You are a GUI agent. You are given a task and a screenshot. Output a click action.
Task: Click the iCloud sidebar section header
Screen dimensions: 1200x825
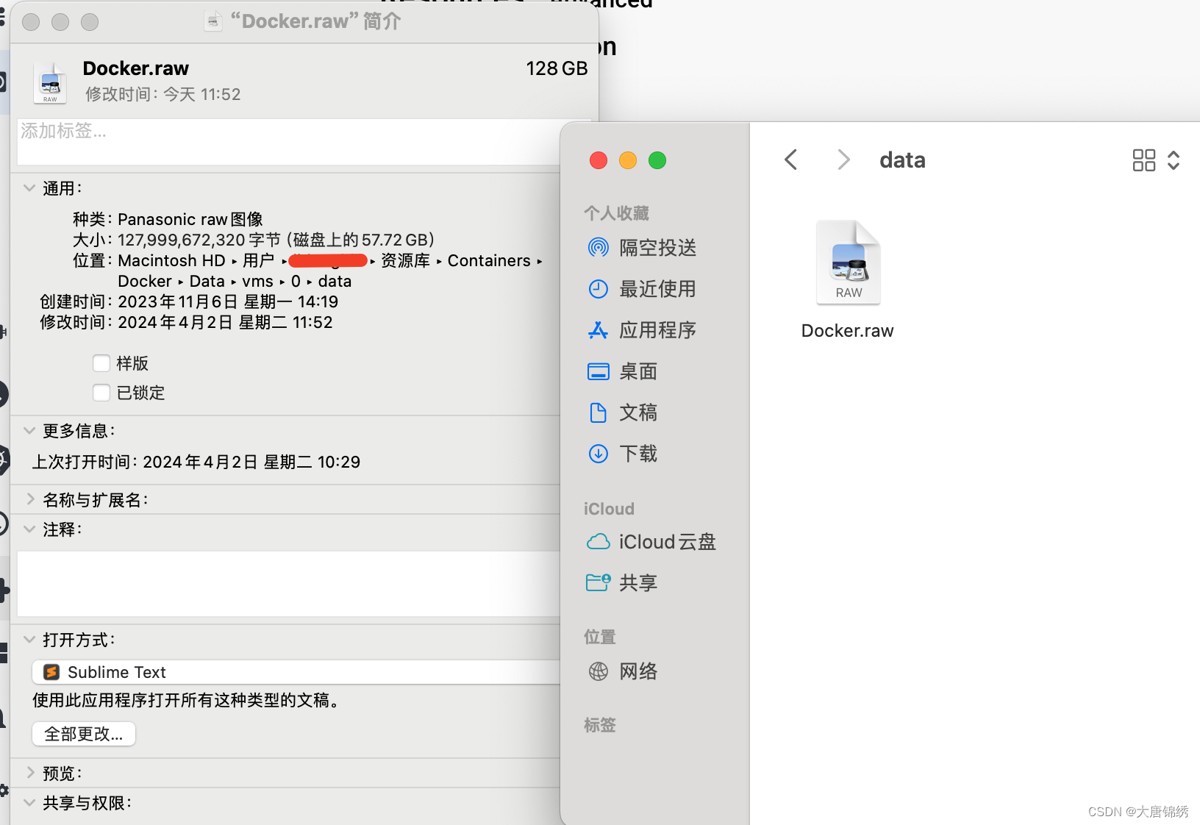coord(609,509)
